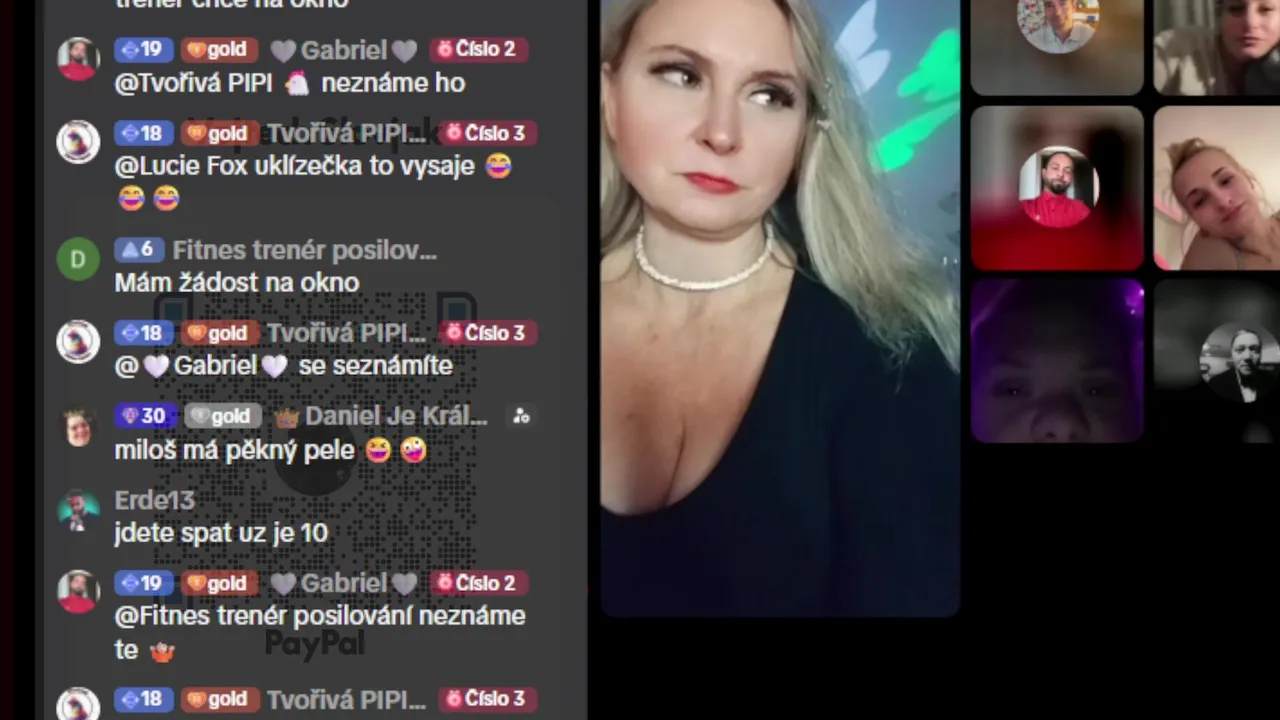Open Gabriel's avatar beside 'neznáme ho' message
Viewport: 1280px width, 720px height.
[78, 59]
